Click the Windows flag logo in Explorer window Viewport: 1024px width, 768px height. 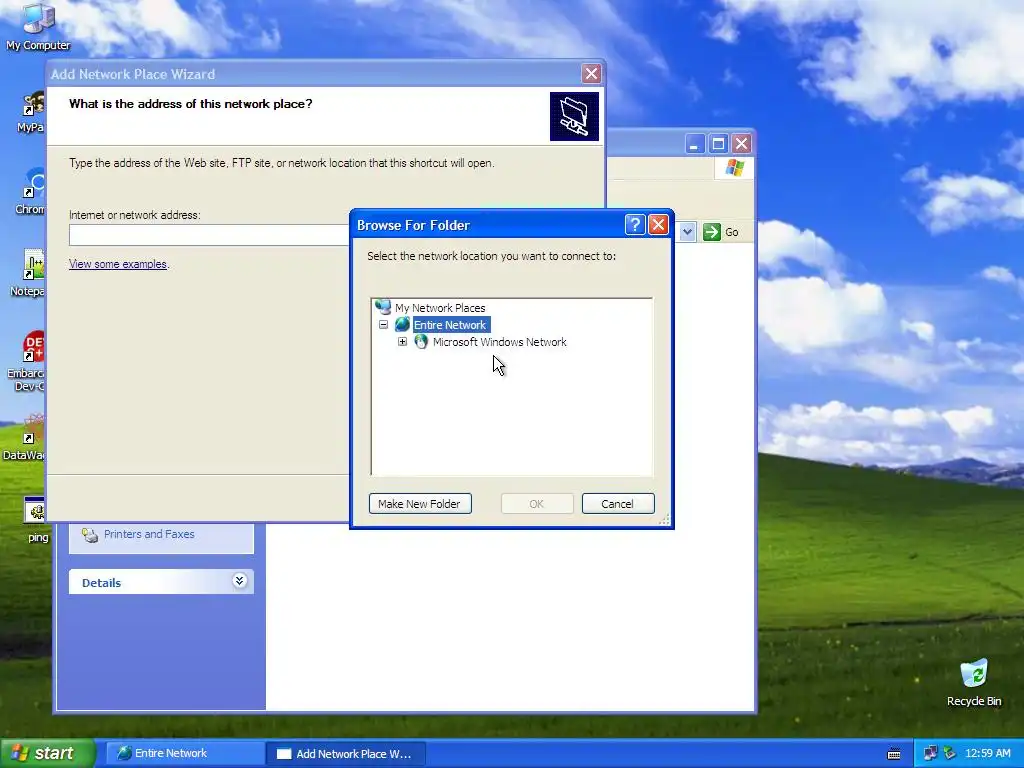click(735, 168)
